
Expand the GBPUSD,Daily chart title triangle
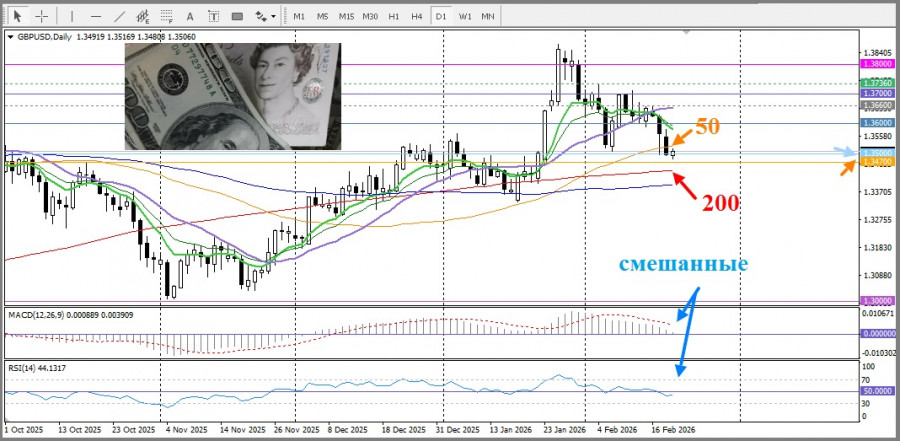11,37
